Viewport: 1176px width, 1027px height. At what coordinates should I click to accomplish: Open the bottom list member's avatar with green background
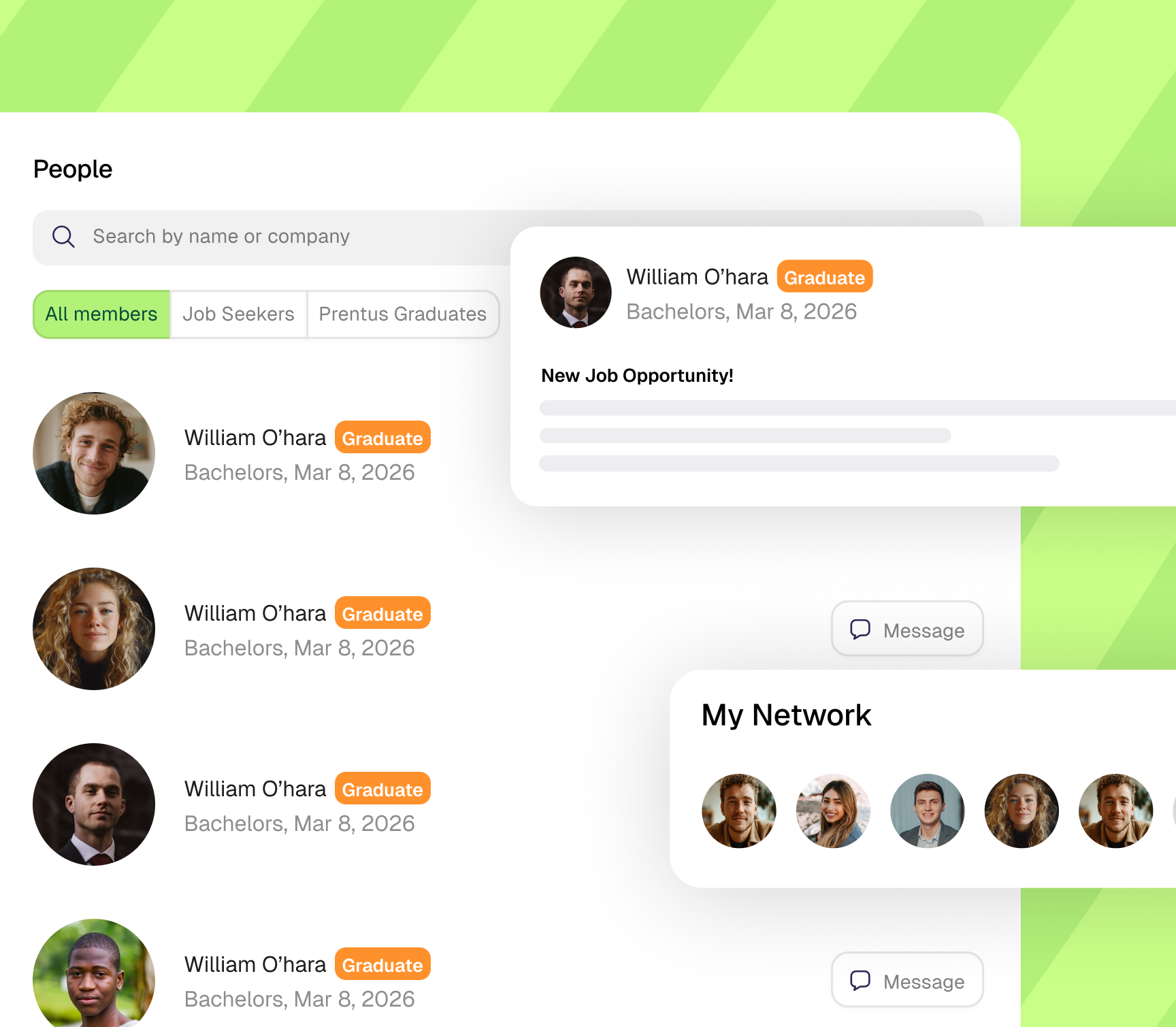[x=94, y=973]
